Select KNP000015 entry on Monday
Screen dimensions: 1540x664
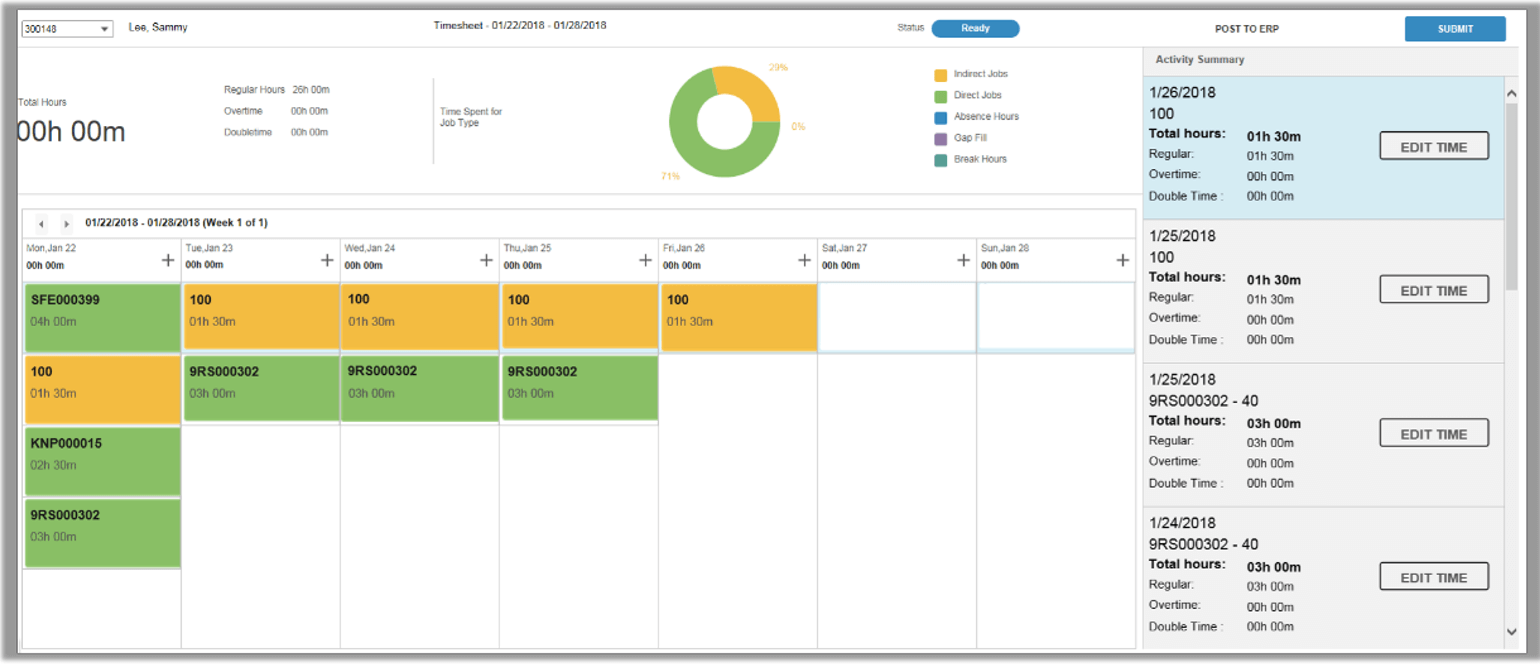[102, 460]
